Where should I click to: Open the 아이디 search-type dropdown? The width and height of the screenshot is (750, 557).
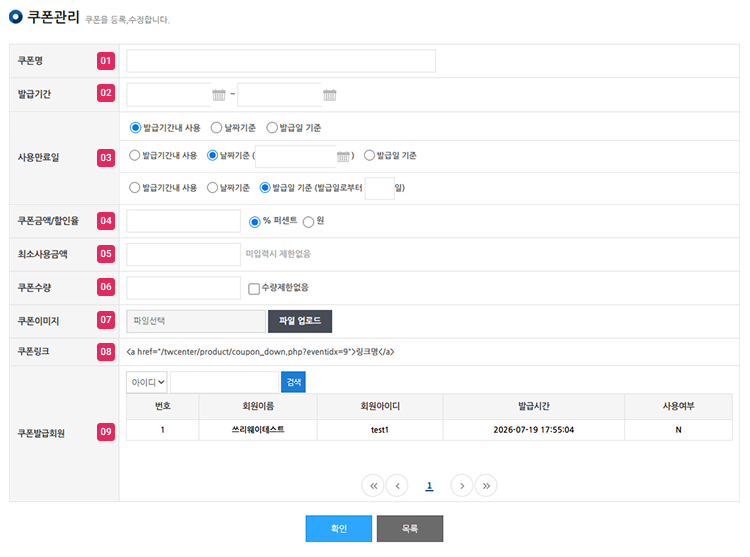click(147, 382)
